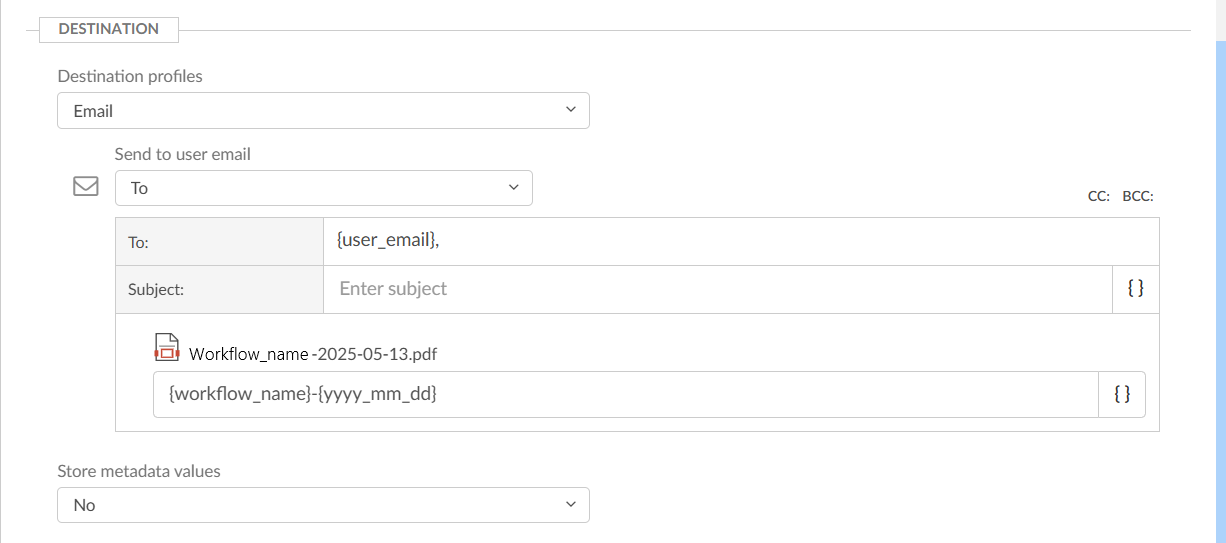
Task: Click the PDF file icon
Action: (x=166, y=347)
